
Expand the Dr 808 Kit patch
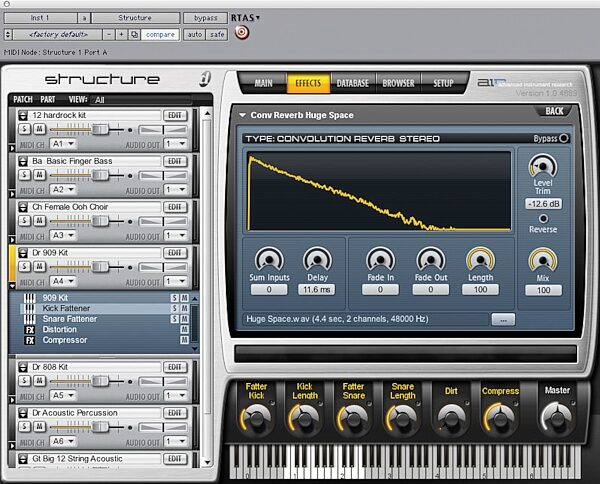(x=13, y=400)
